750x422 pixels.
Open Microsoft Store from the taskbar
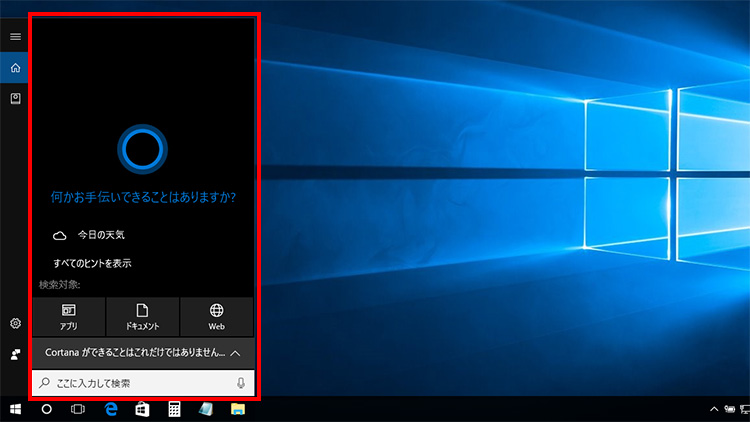point(142,409)
